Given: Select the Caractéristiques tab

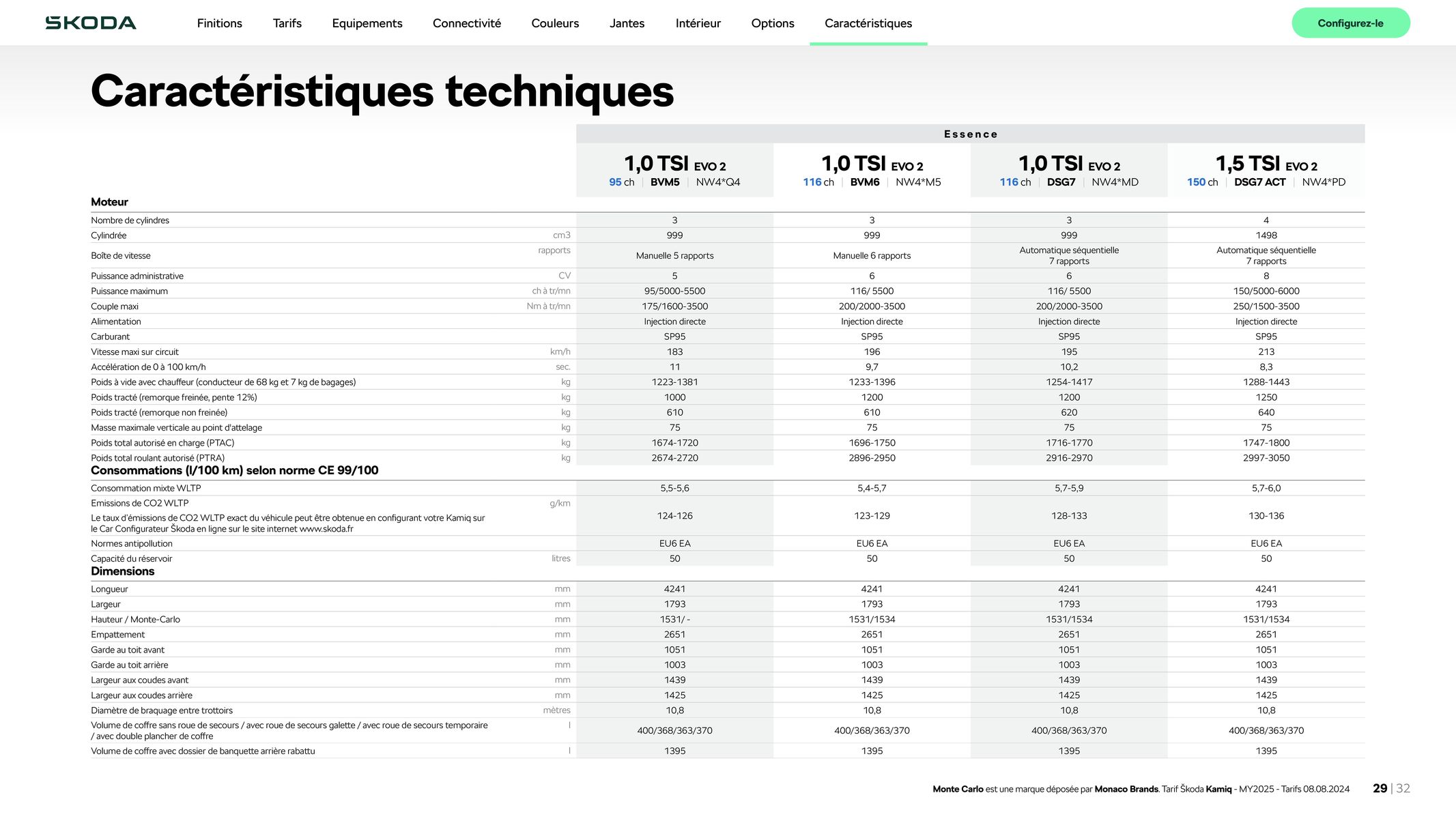Looking at the screenshot, I should tap(868, 23).
